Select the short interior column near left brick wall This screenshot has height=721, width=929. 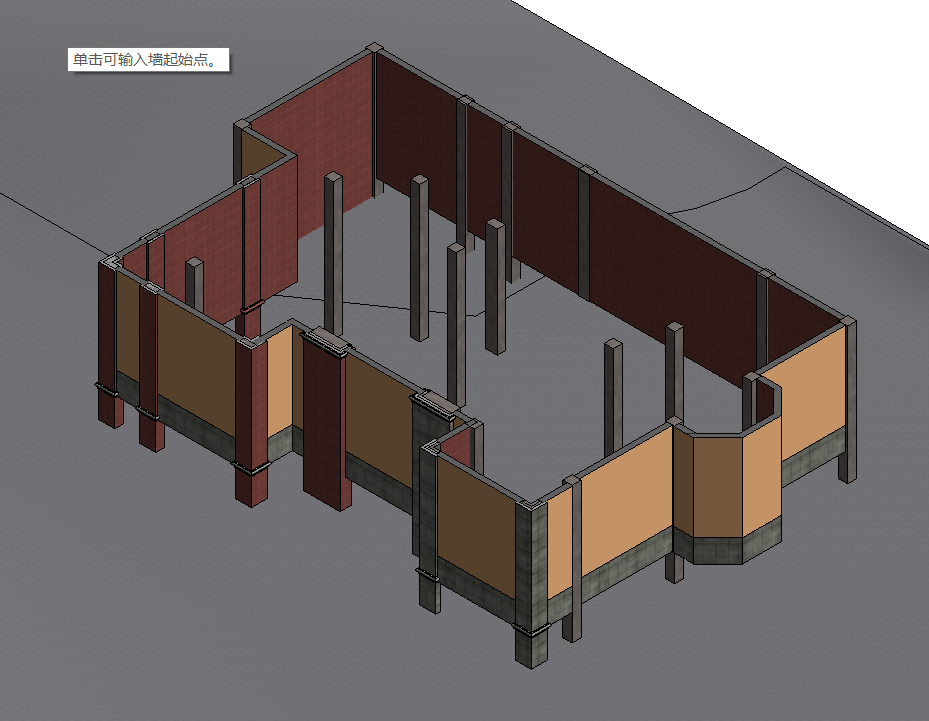click(x=194, y=284)
